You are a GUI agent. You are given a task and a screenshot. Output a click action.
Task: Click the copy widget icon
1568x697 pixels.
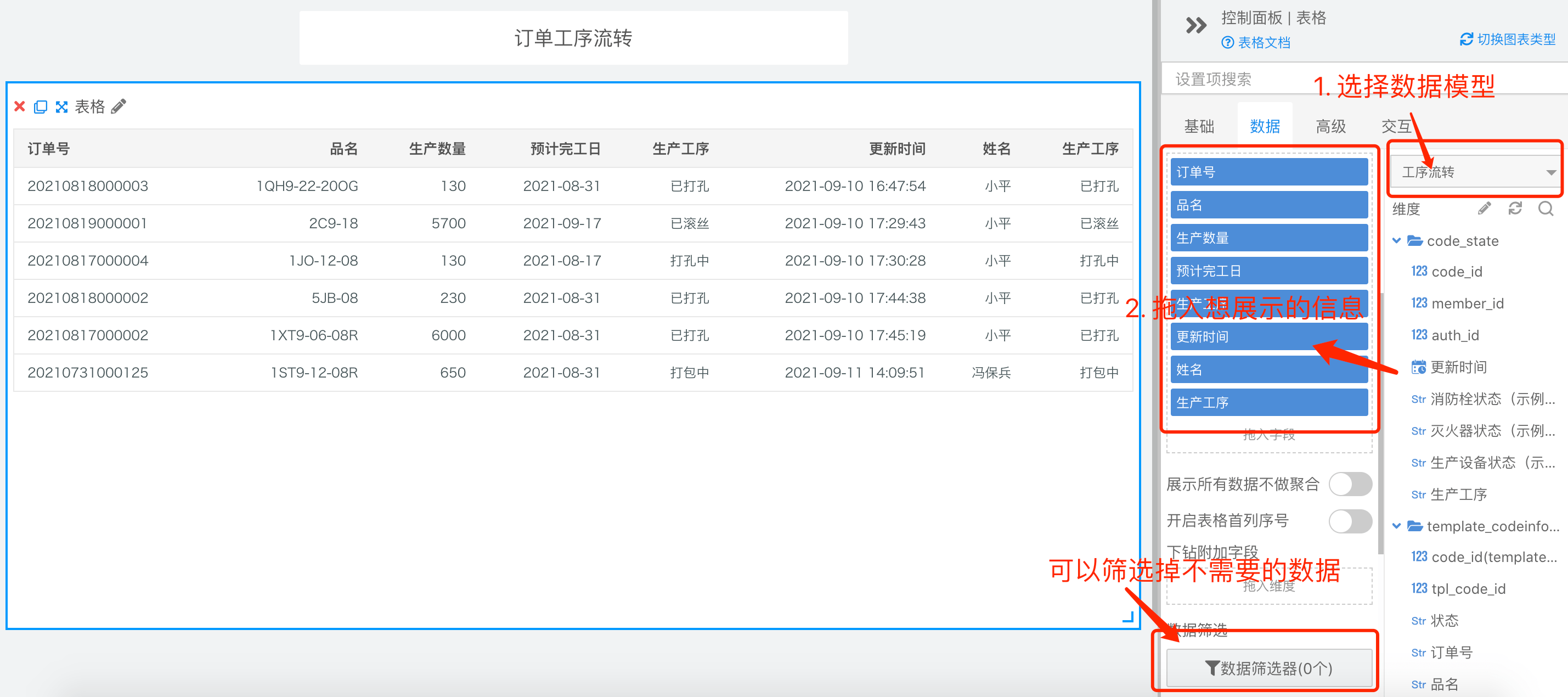pyautogui.click(x=40, y=107)
